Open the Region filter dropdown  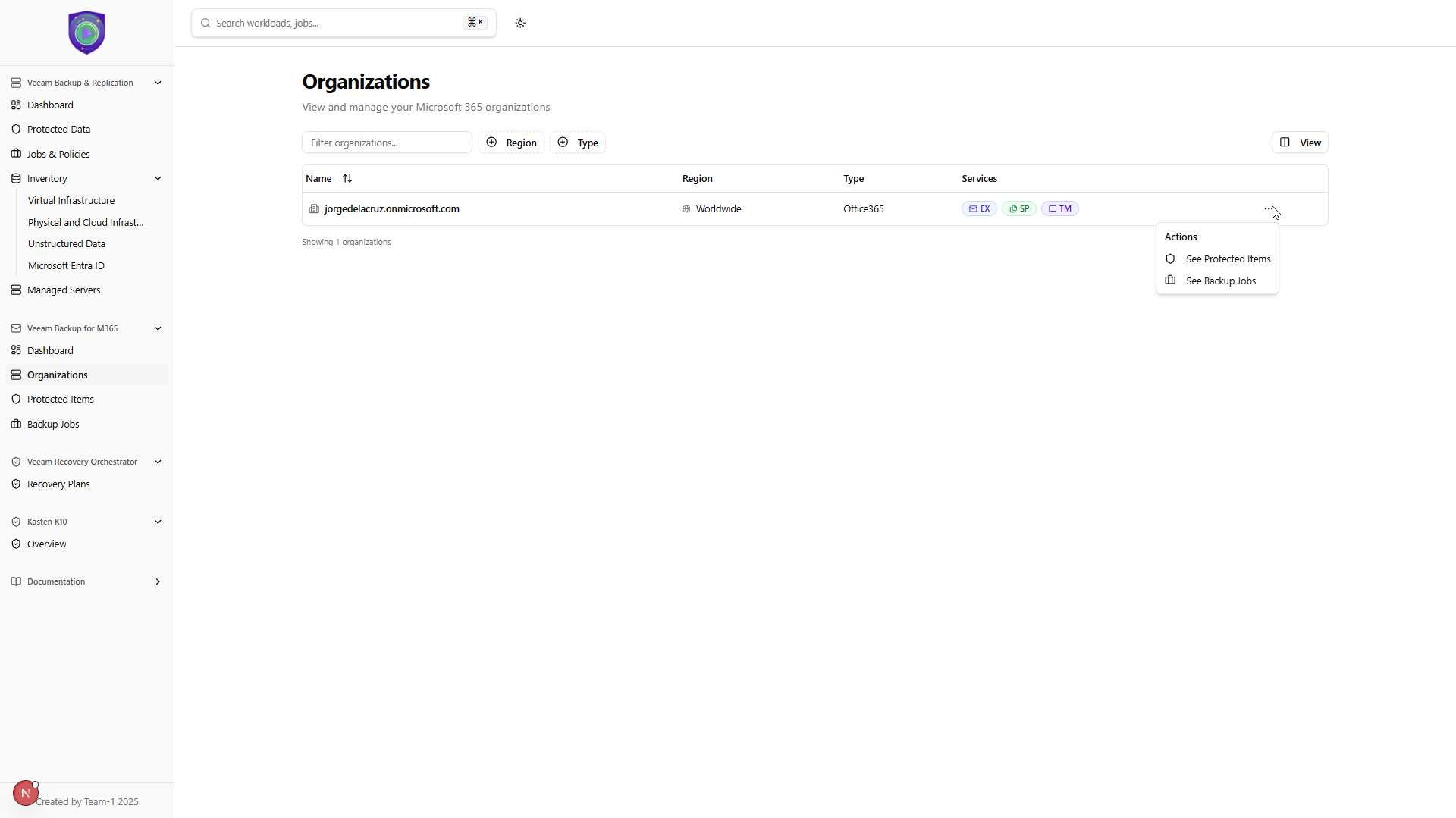pos(511,143)
